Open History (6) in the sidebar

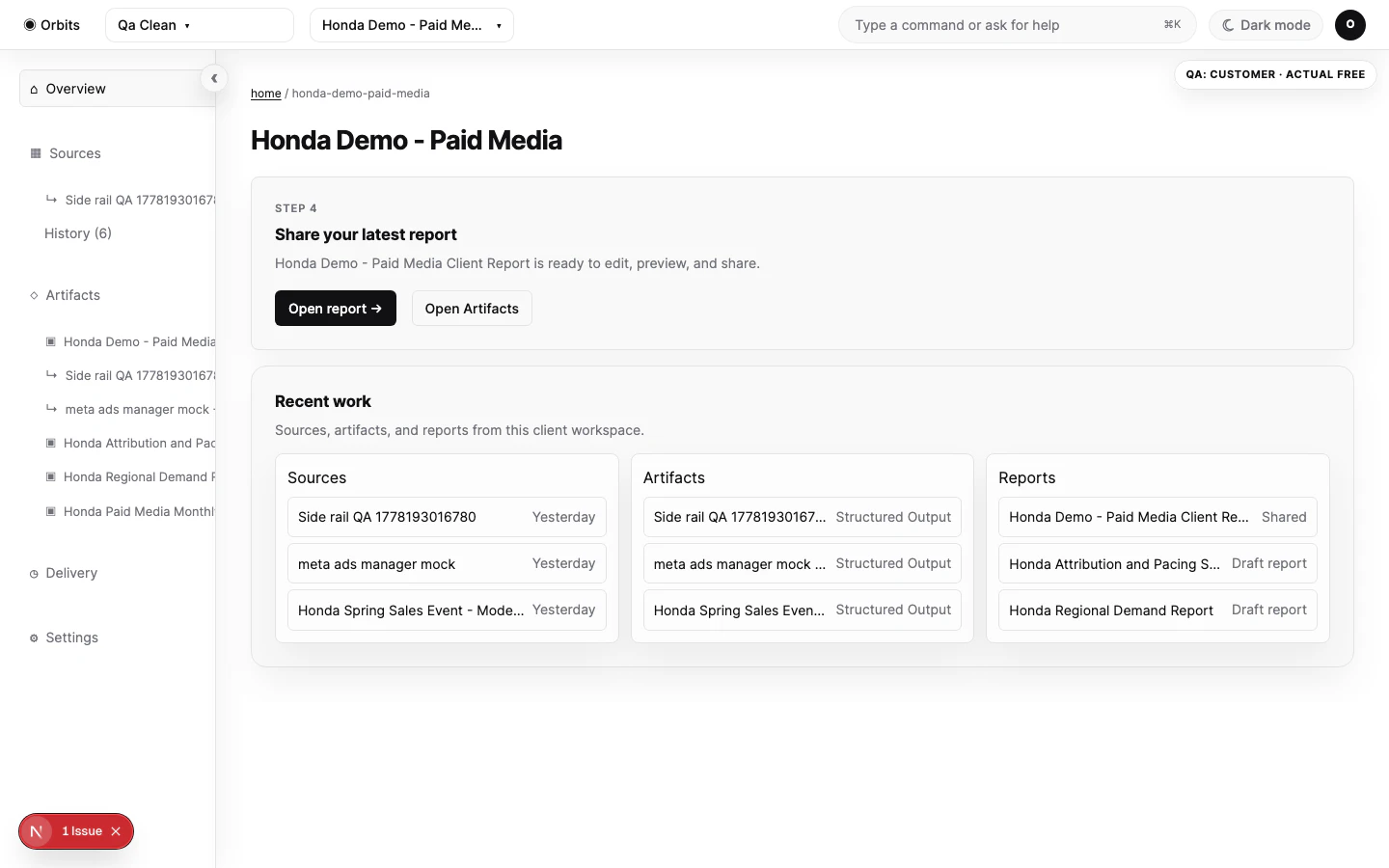tap(78, 233)
